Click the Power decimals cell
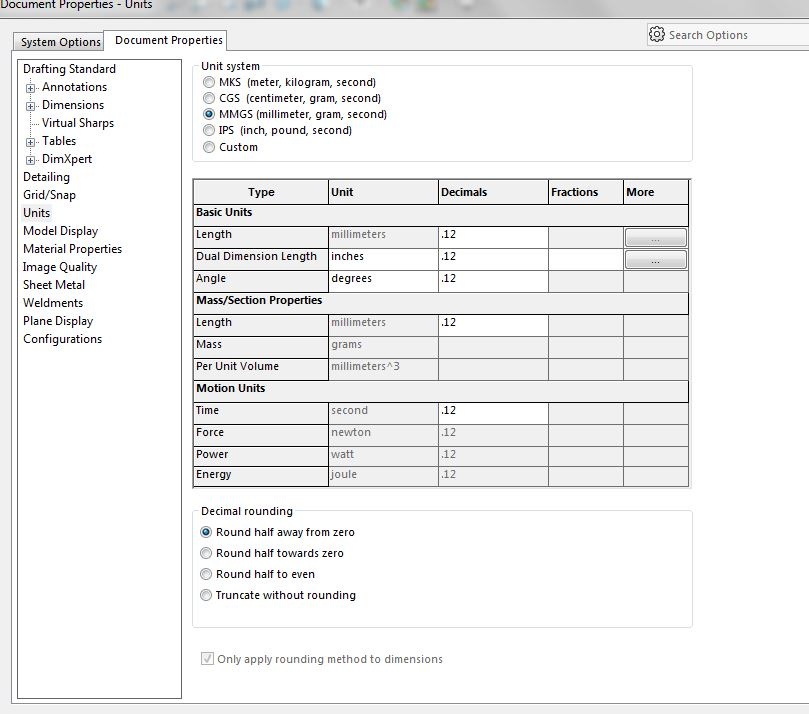 [x=493, y=457]
